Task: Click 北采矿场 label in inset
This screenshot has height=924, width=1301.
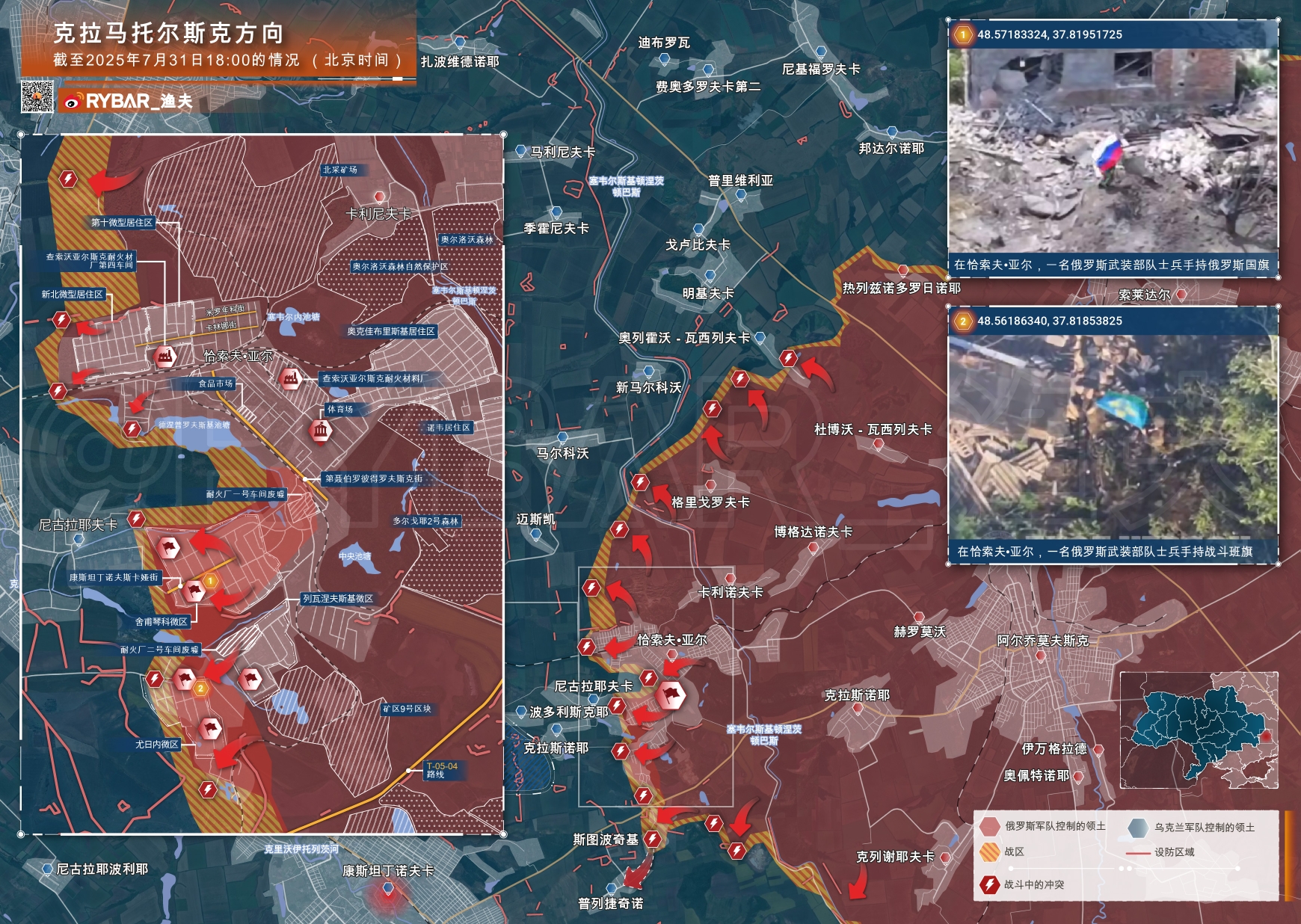Action: click(339, 170)
